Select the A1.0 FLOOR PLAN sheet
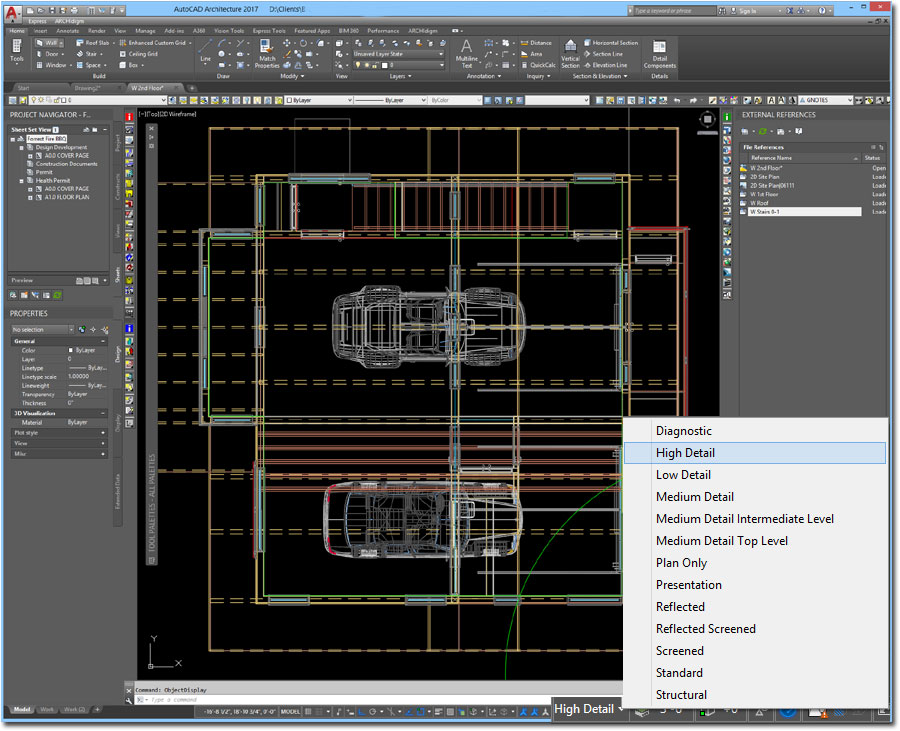The height and width of the screenshot is (731, 900). tap(66, 197)
